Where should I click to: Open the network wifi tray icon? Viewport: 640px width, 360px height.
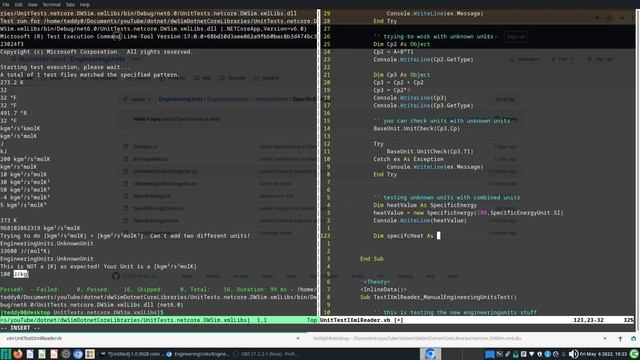tap(531, 354)
